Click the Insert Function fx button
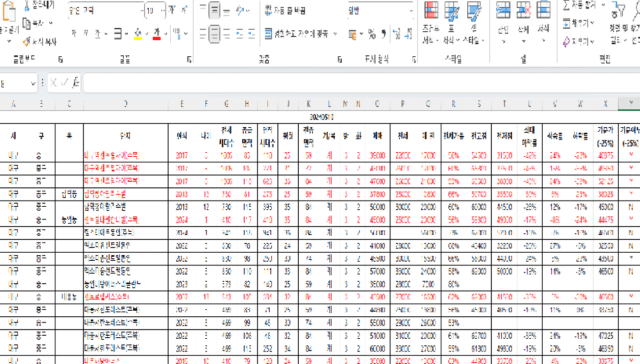The width and height of the screenshot is (640, 364). (x=76, y=83)
